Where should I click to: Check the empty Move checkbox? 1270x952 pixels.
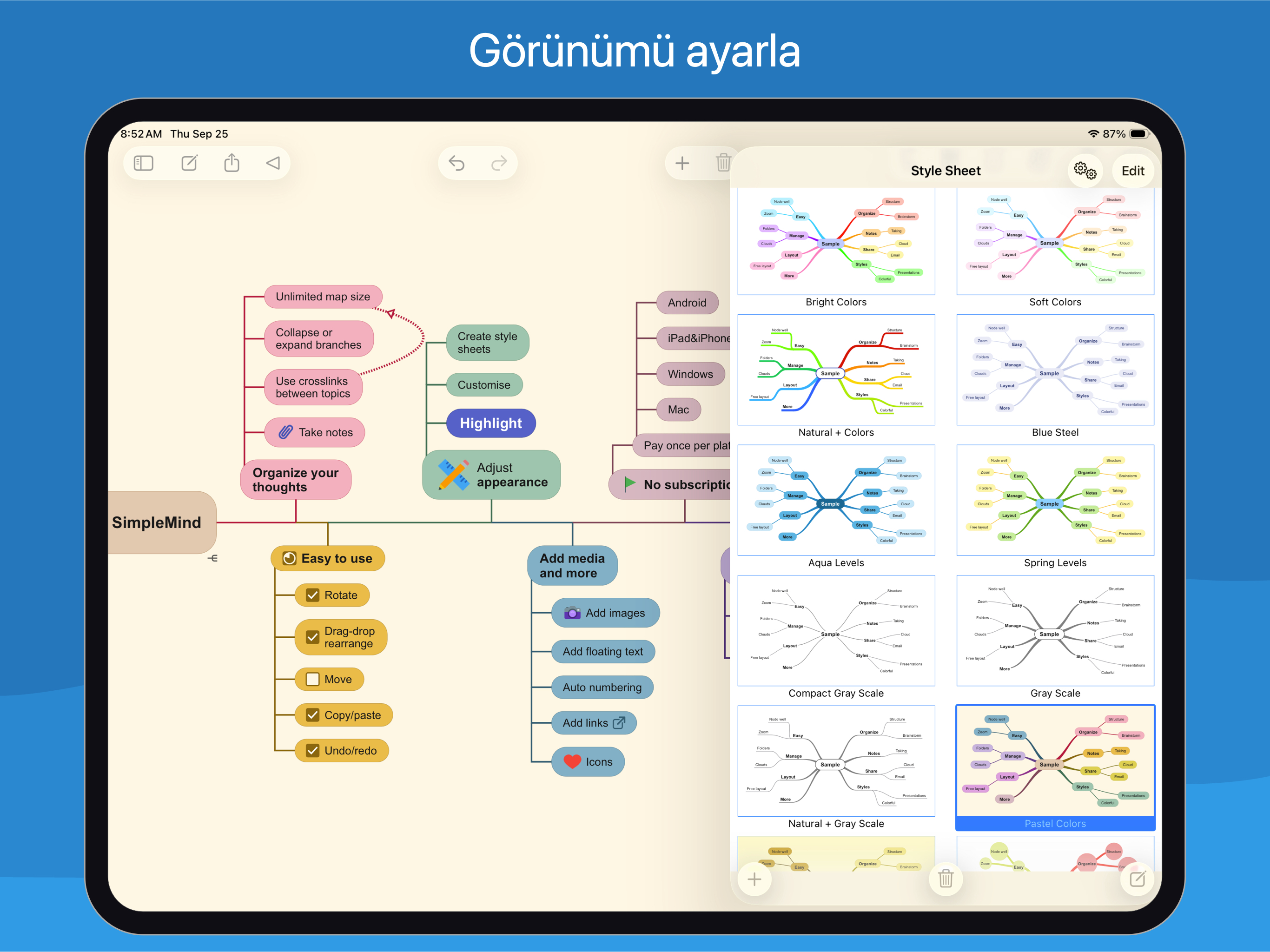tap(312, 679)
